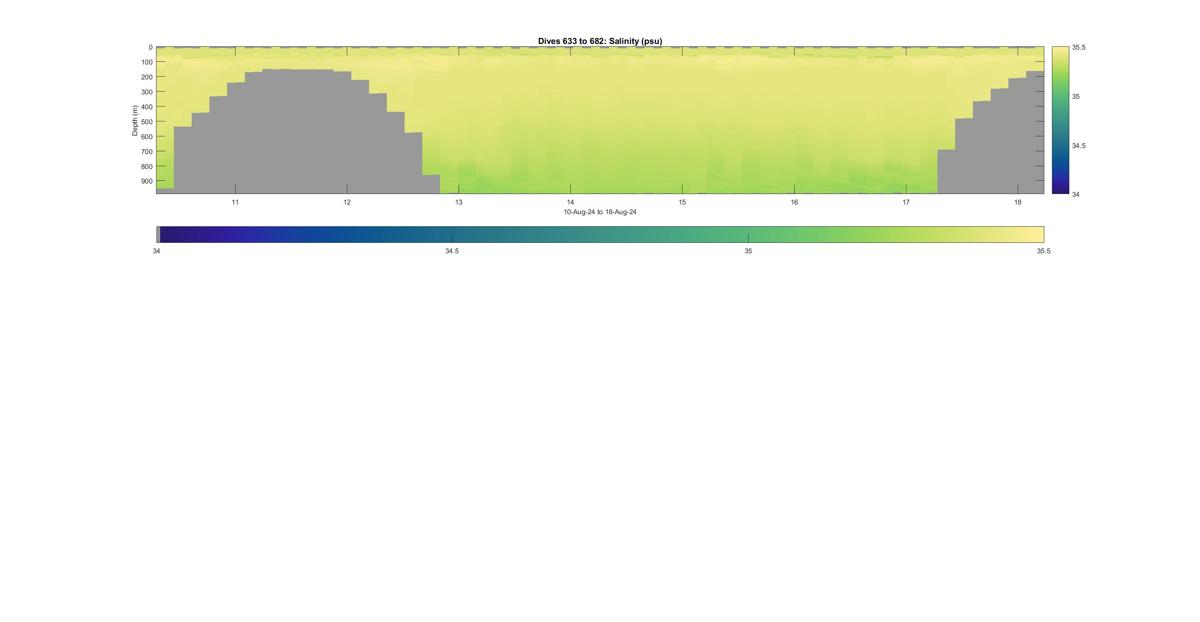This screenshot has width=1200, height=622.
Task: Select depth tick label '900'
Action: (146, 182)
